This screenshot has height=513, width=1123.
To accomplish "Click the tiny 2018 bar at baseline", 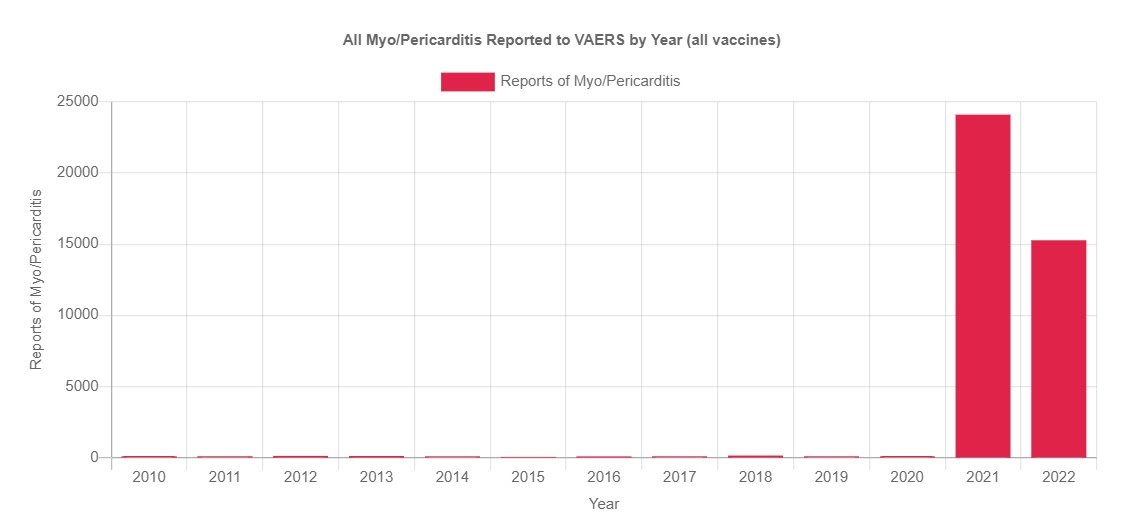I will click(755, 456).
